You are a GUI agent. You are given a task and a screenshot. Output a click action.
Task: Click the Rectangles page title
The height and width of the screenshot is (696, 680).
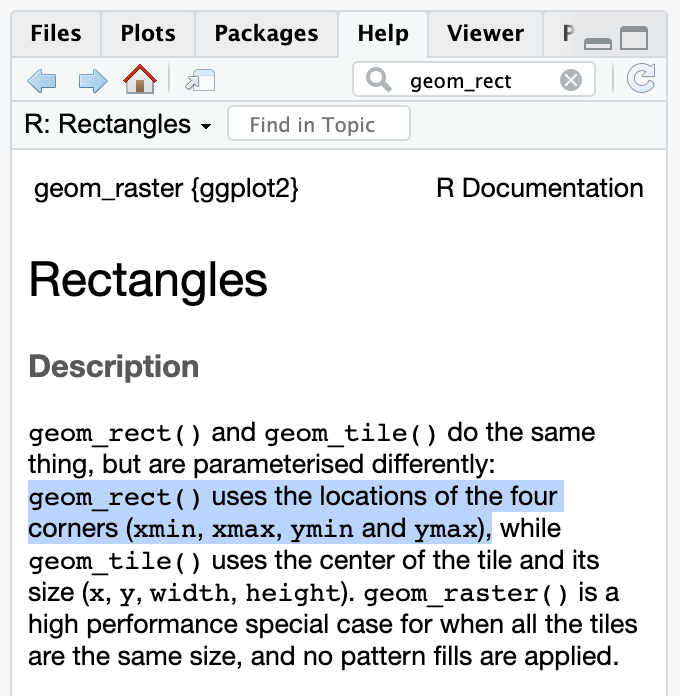[148, 281]
